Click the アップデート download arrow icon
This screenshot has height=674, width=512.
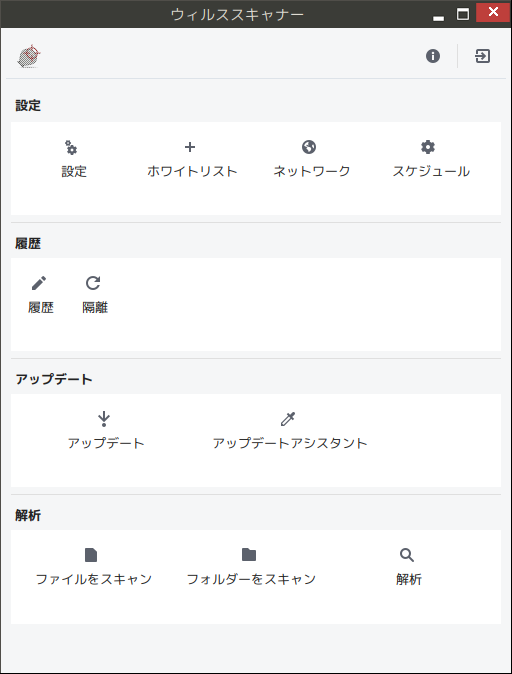tap(104, 419)
